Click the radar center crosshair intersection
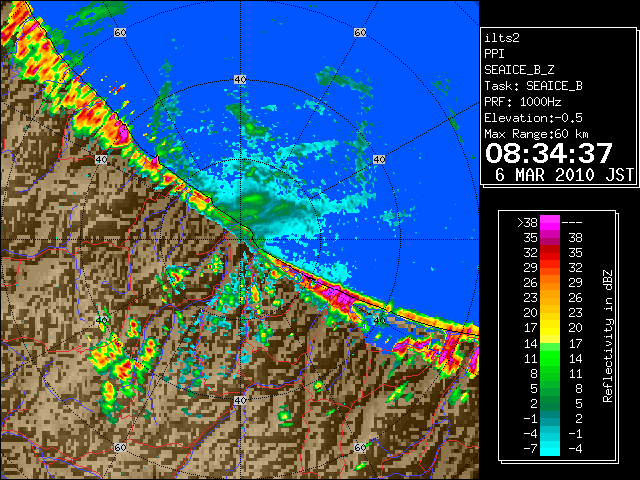The height and width of the screenshot is (480, 640). (240, 240)
